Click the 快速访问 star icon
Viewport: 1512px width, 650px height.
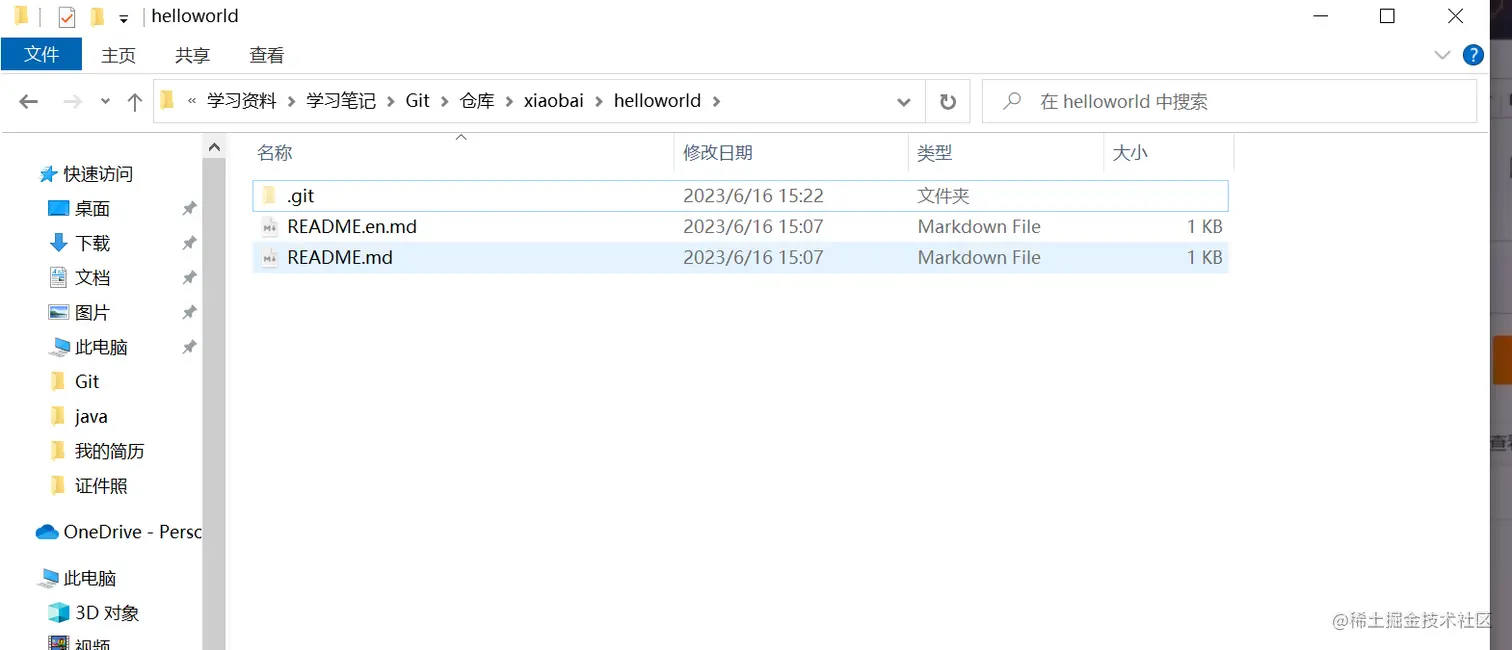(48, 174)
